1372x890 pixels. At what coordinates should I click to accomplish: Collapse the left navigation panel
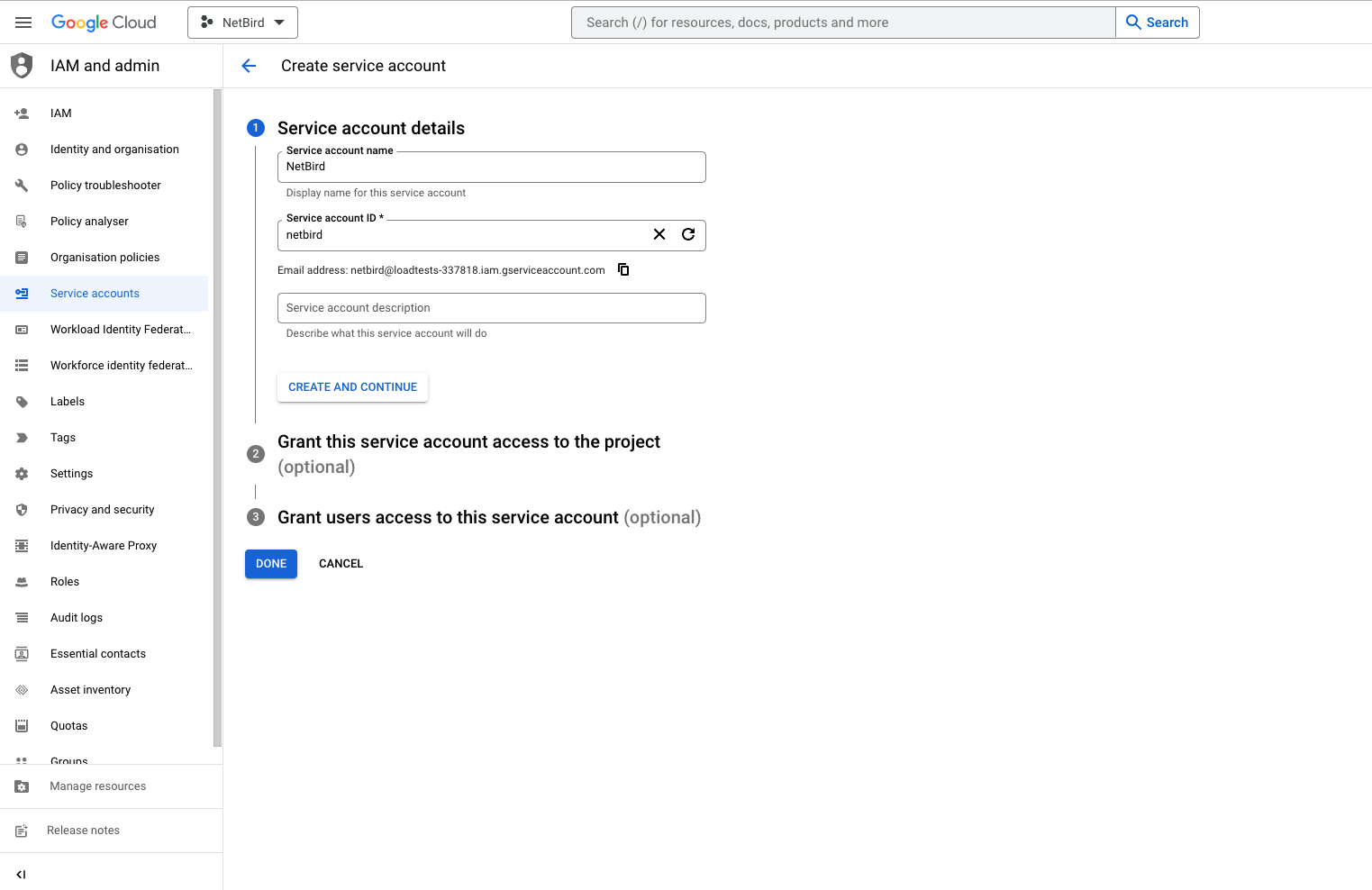pyautogui.click(x=21, y=874)
